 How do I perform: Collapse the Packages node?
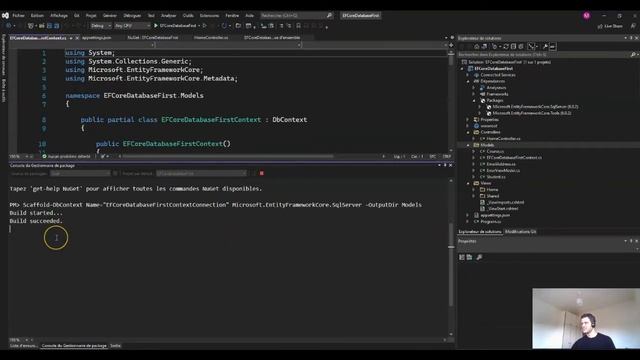474,100
